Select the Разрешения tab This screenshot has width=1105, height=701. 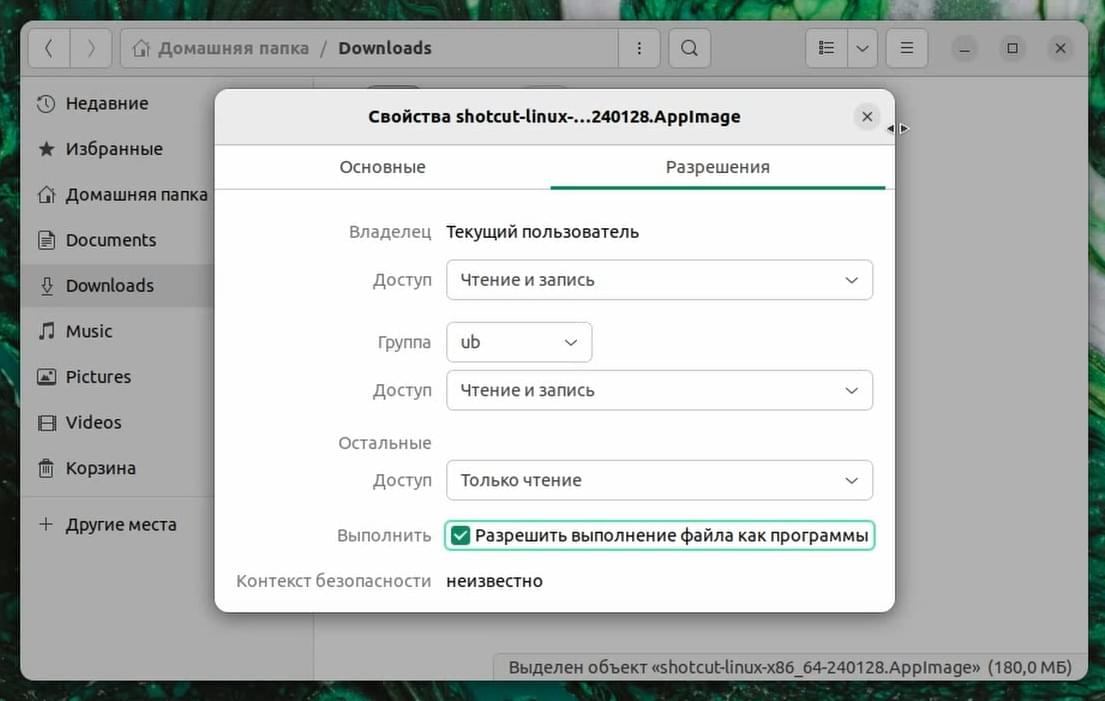(717, 167)
